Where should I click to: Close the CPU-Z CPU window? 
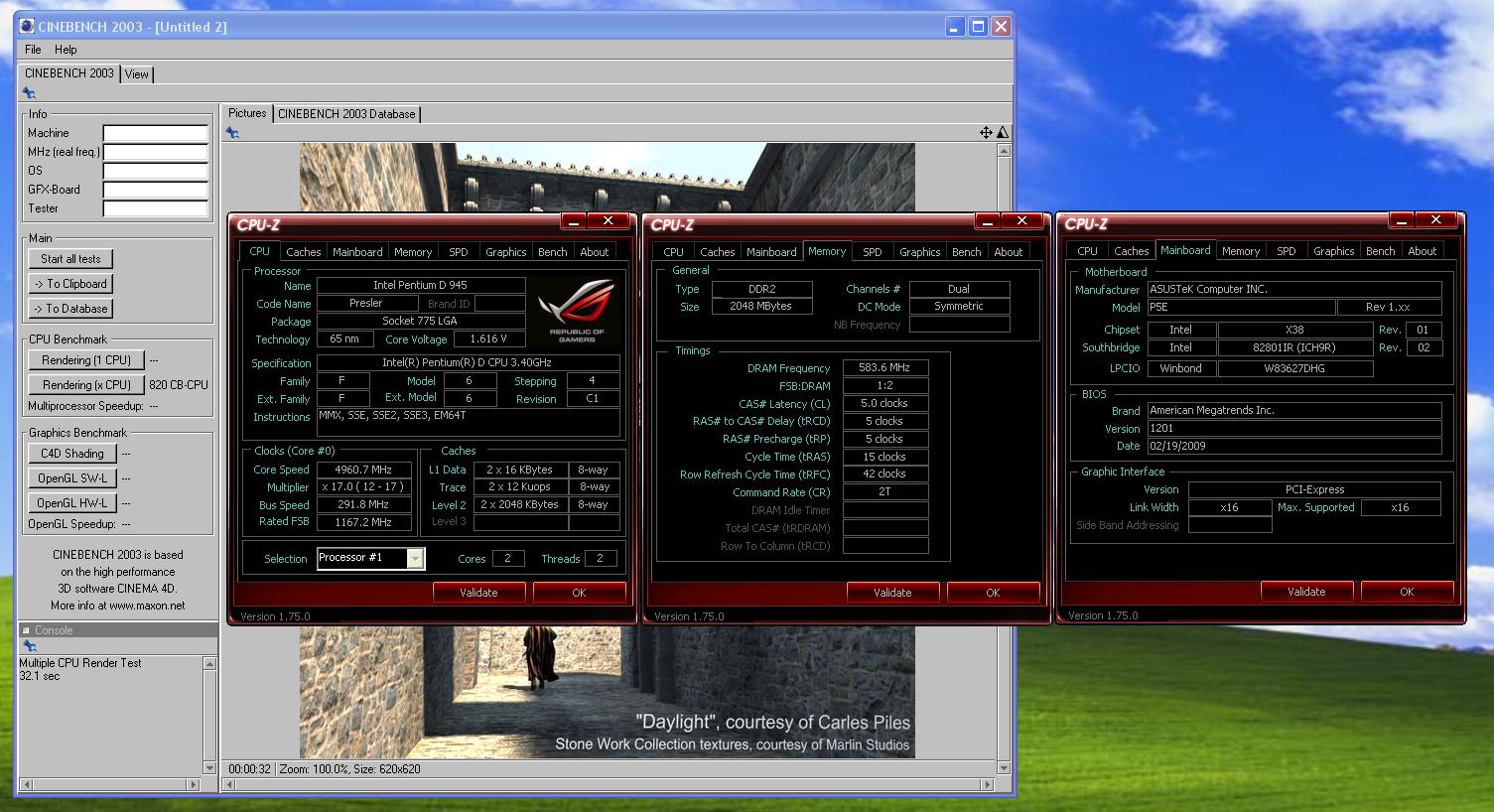[x=609, y=220]
